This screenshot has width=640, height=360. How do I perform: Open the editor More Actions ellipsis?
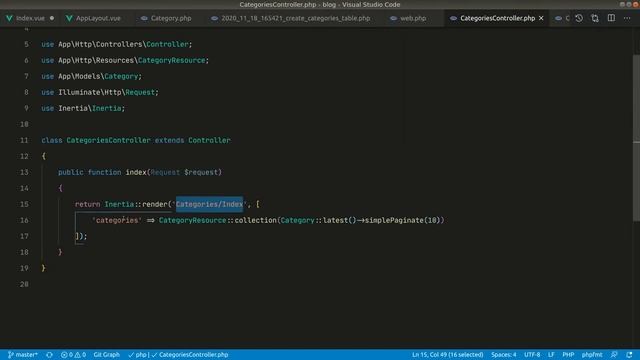pos(627,18)
